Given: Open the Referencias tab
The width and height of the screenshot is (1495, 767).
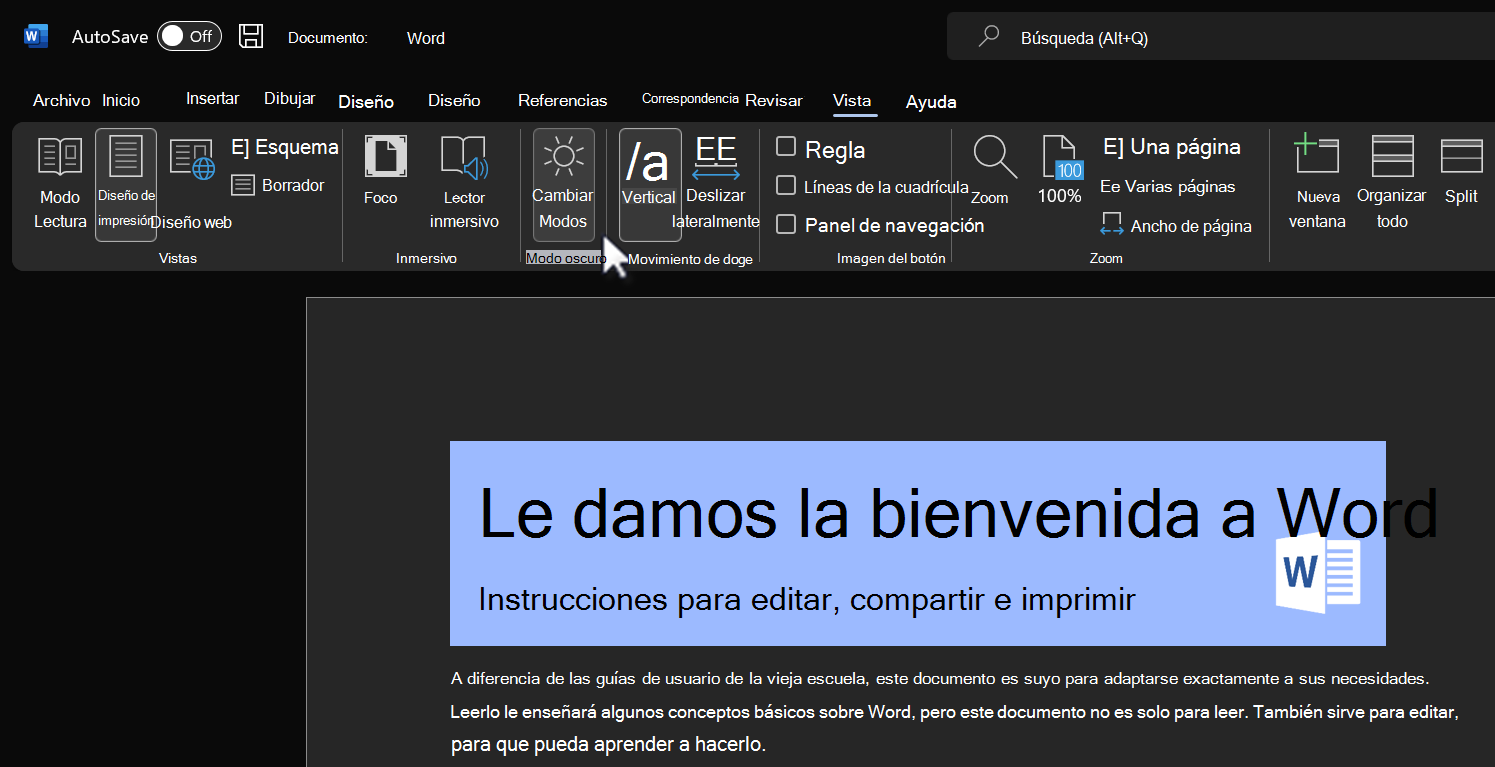Looking at the screenshot, I should pyautogui.click(x=562, y=100).
